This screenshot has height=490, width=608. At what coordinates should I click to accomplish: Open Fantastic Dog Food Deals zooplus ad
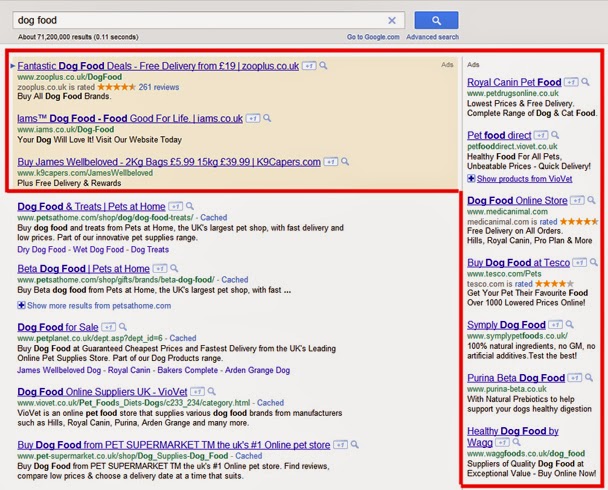click(x=158, y=66)
